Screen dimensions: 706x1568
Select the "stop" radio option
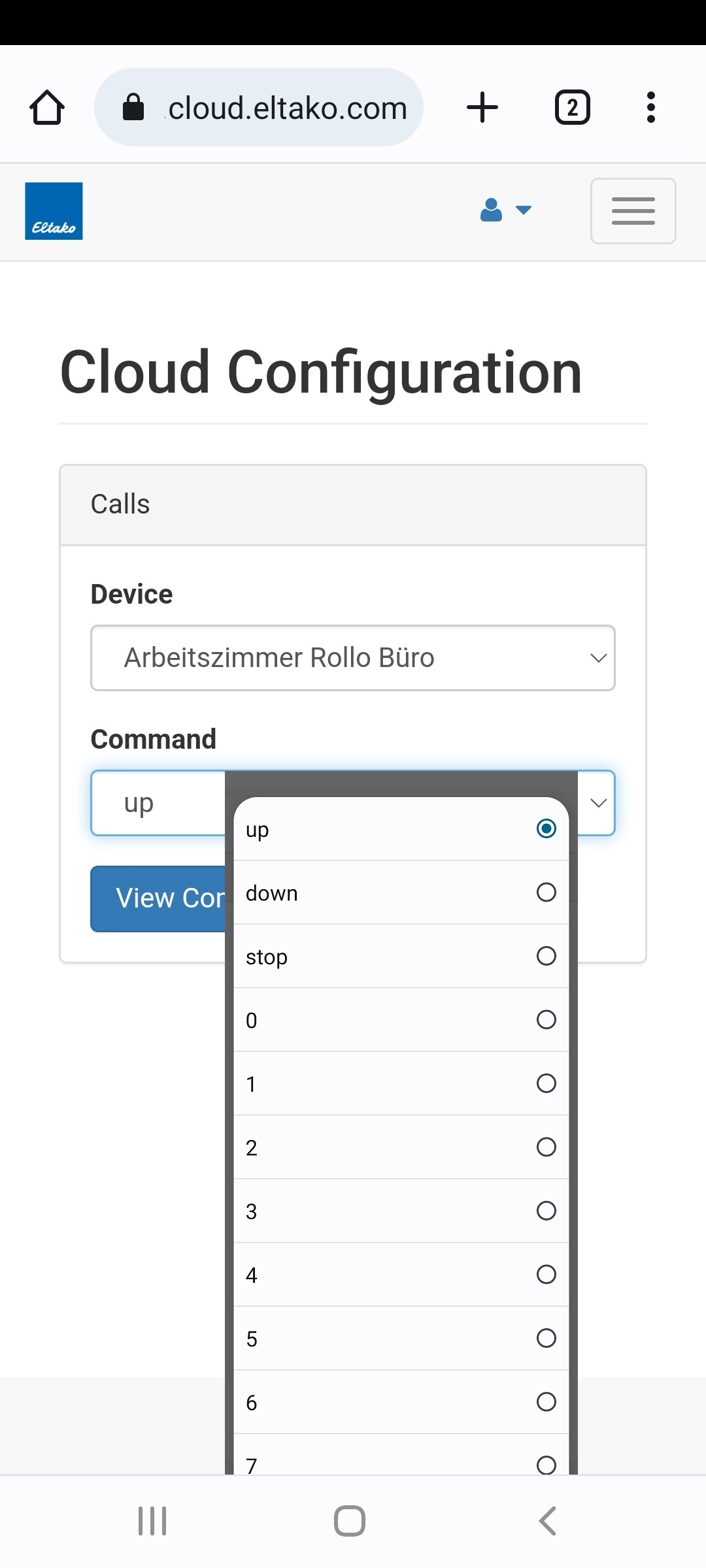click(x=546, y=956)
